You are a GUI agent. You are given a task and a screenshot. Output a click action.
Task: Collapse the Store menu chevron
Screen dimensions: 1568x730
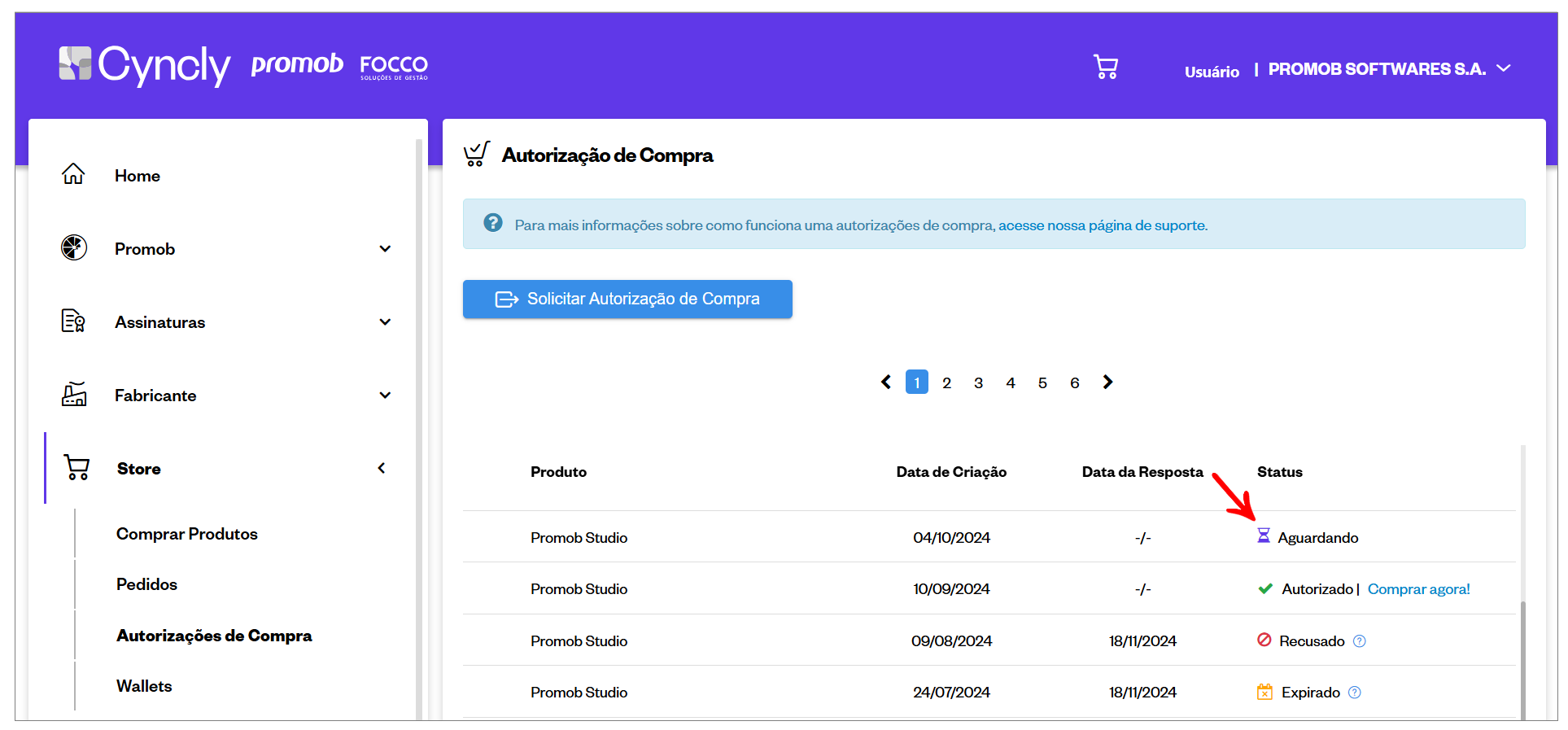click(x=382, y=467)
